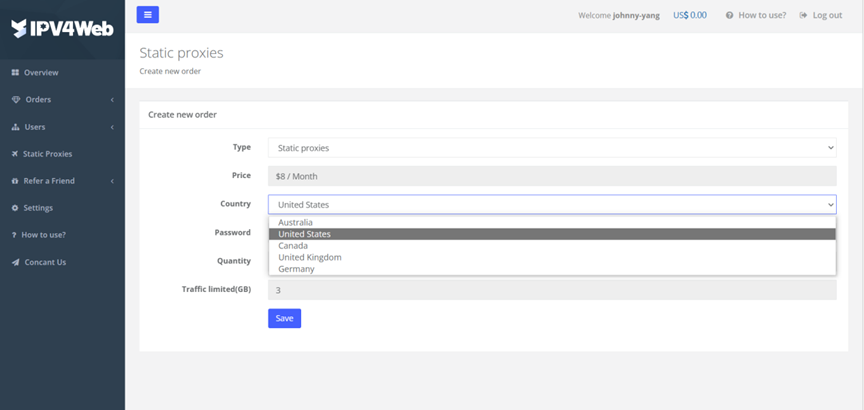The width and height of the screenshot is (864, 410).
Task: Toggle the hamburger sidebar menu button
Action: [148, 15]
